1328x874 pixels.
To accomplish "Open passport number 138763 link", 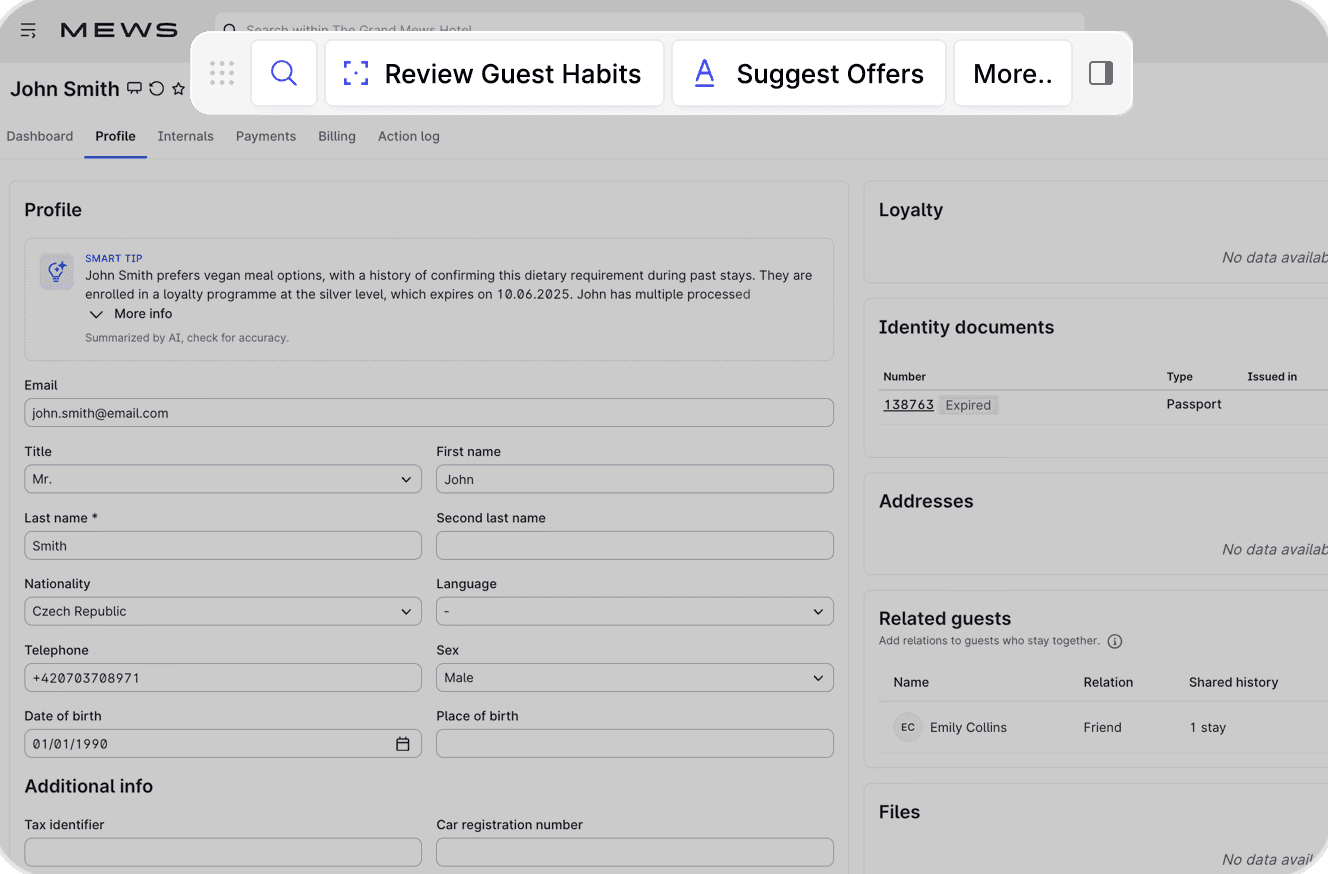I will tap(908, 405).
